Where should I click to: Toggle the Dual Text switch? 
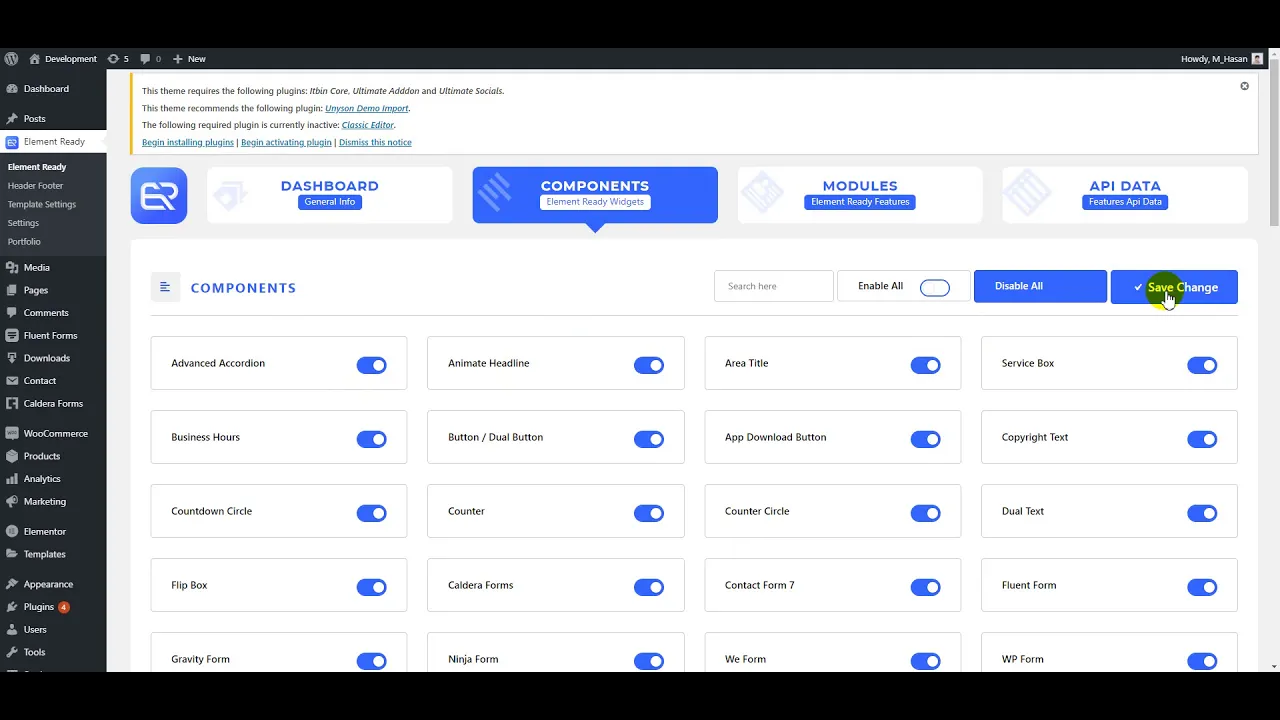point(1202,513)
